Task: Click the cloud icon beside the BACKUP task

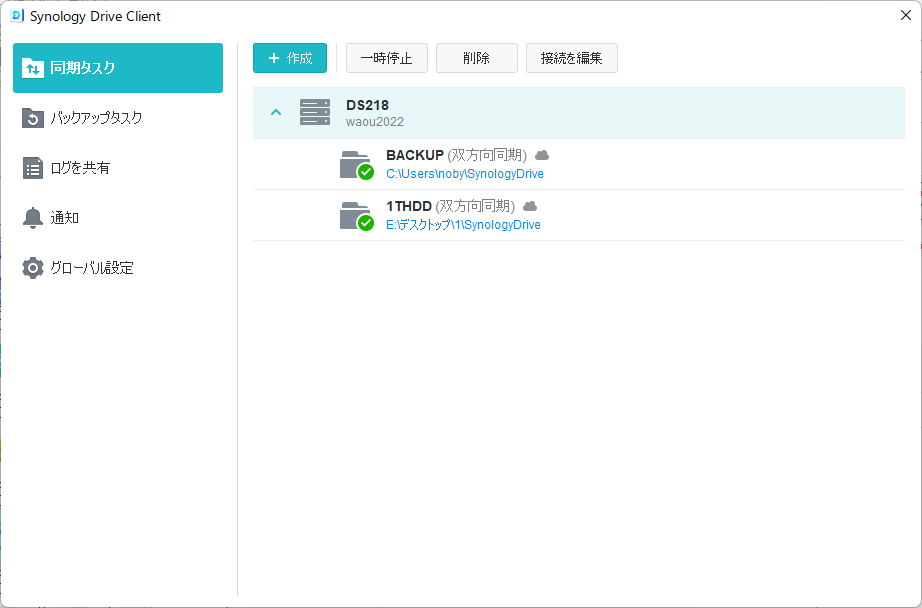Action: pos(542,155)
